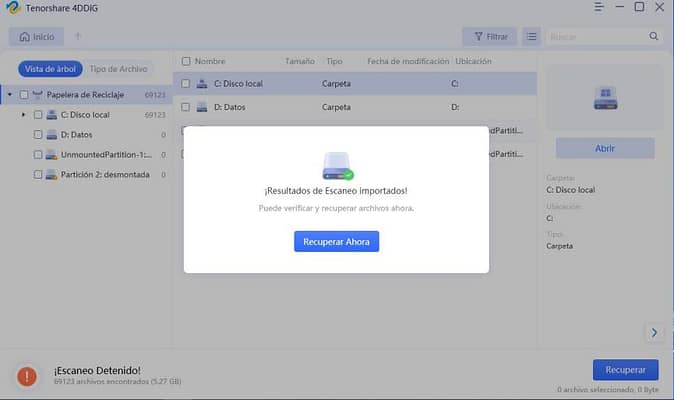The height and width of the screenshot is (400, 674).
Task: Click the imported-scan drive icon in dialog
Action: (x=337, y=166)
